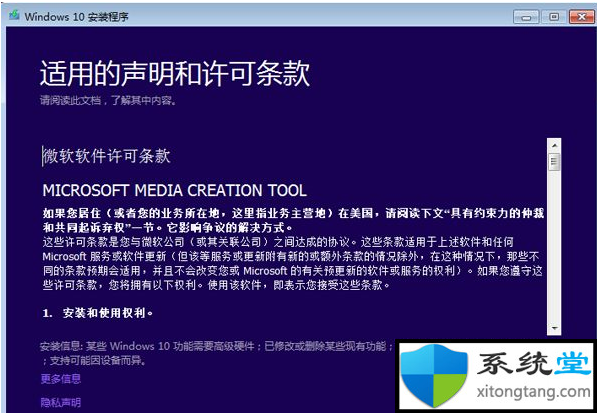Viewport: 597px width, 413px height.
Task: Click the 适用的声明和许可条款 page title
Action: point(175,73)
